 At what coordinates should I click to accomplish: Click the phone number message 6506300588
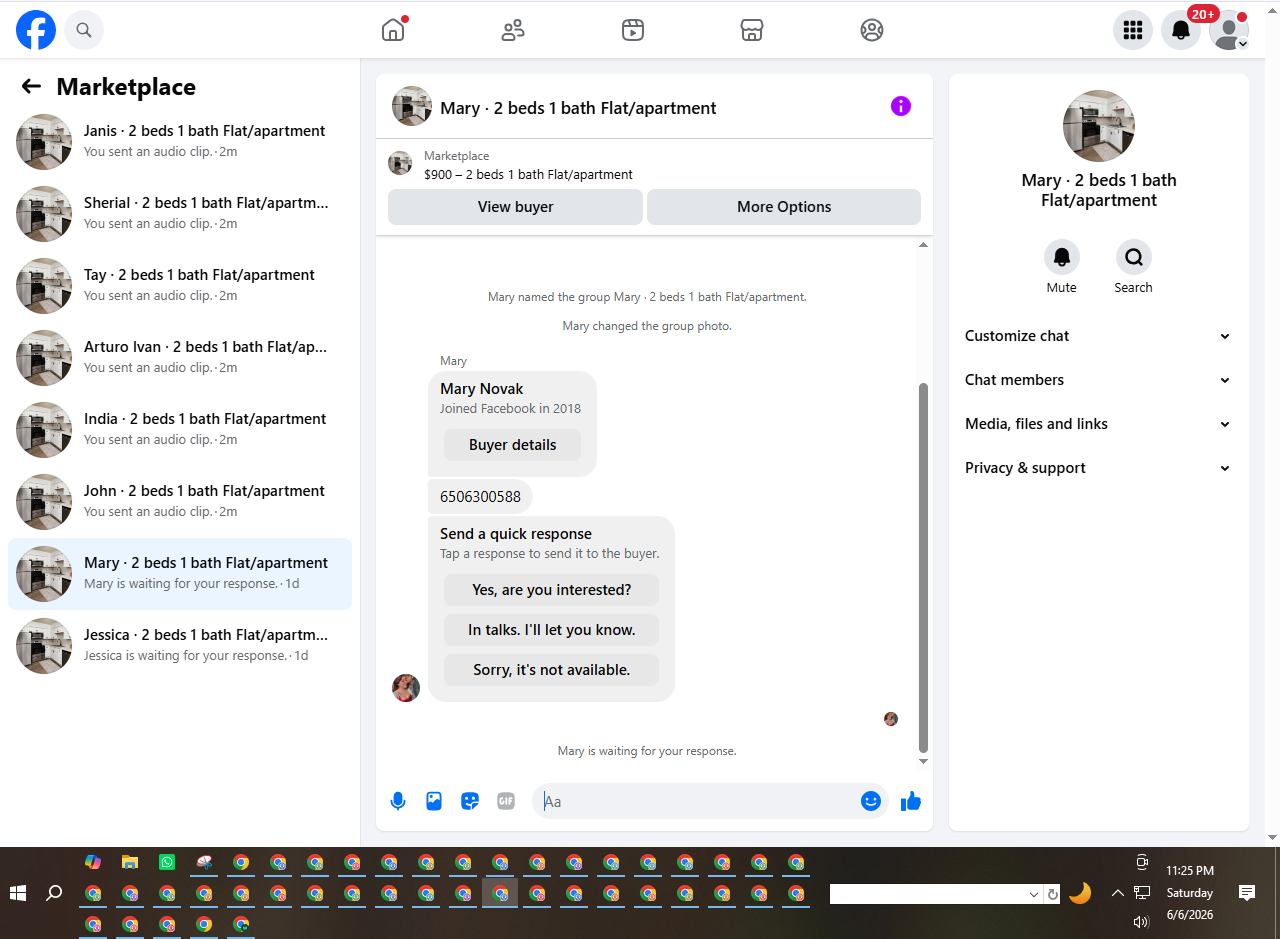[480, 497]
